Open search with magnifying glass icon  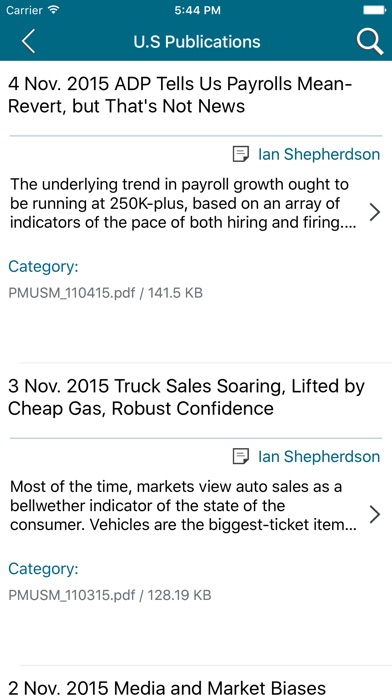tap(369, 42)
